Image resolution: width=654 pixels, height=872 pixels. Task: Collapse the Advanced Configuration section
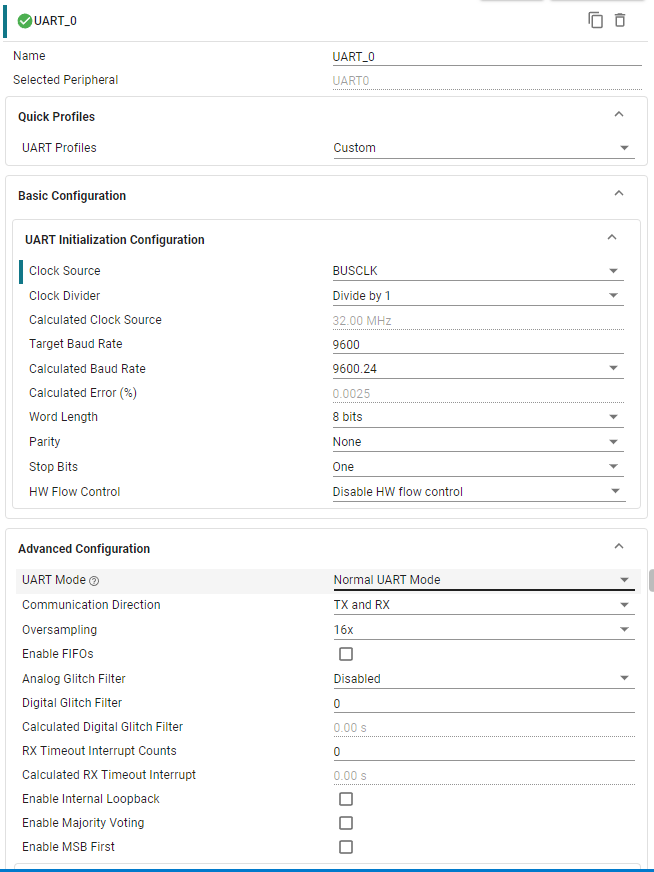click(619, 547)
